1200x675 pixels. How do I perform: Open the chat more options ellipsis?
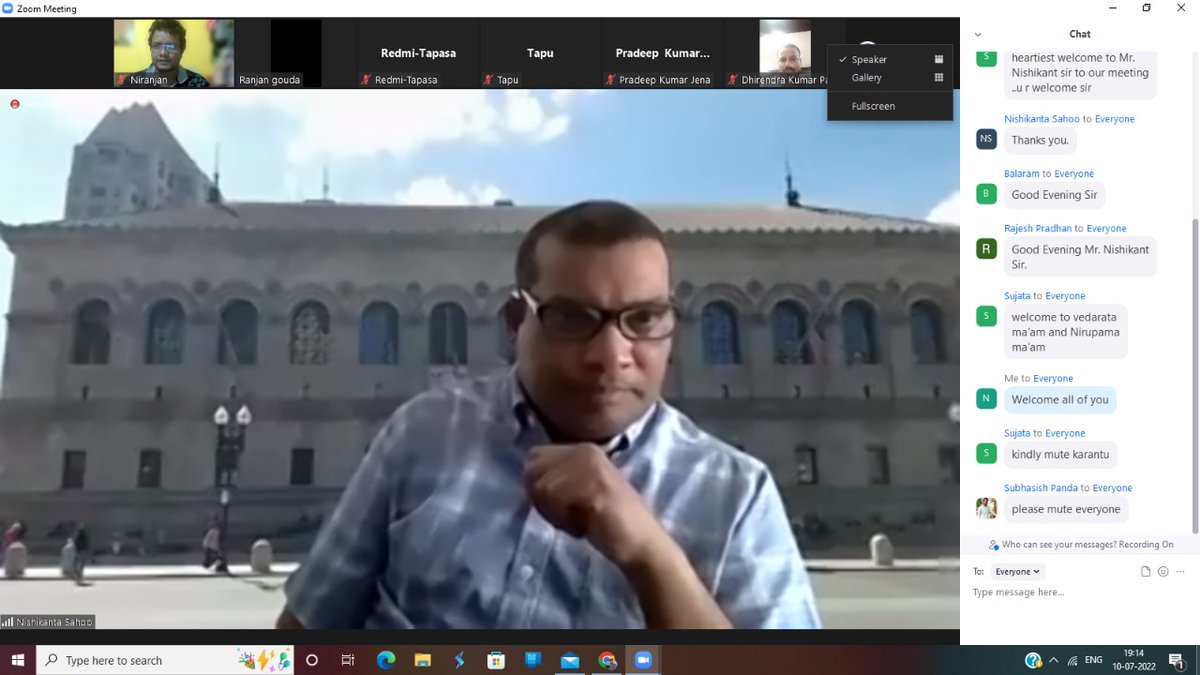pos(1179,571)
